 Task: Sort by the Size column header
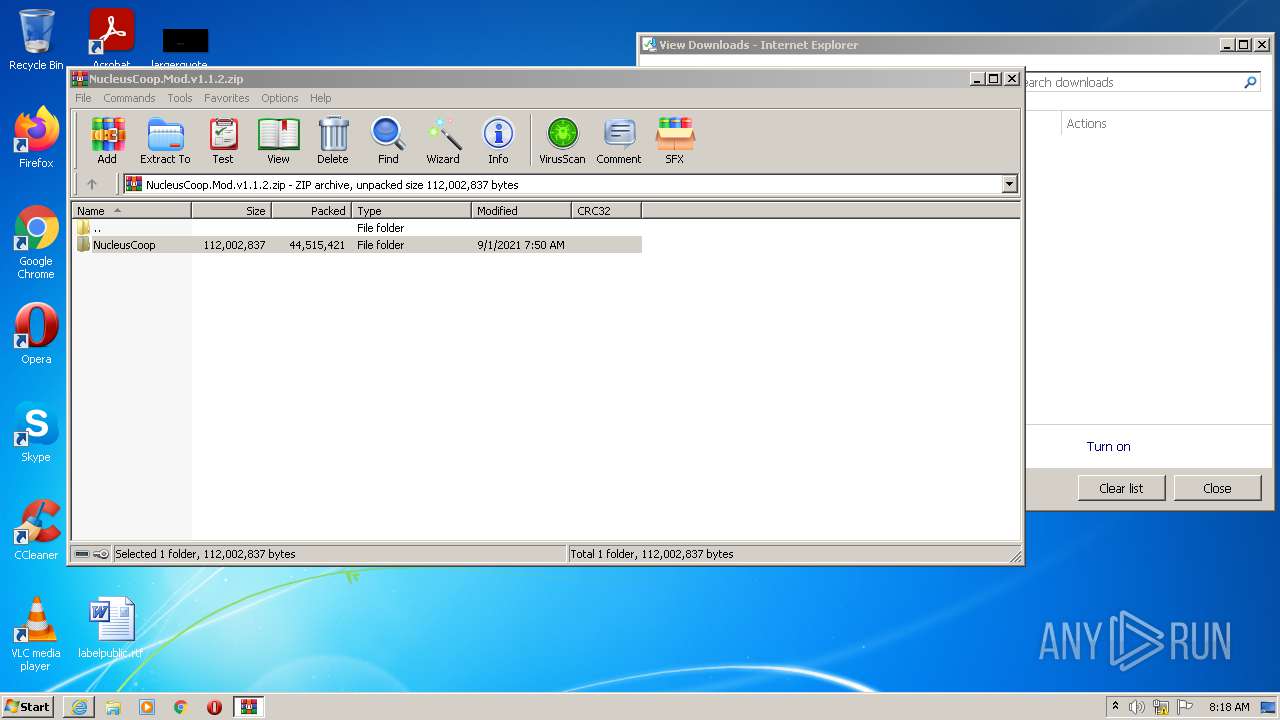(231, 211)
